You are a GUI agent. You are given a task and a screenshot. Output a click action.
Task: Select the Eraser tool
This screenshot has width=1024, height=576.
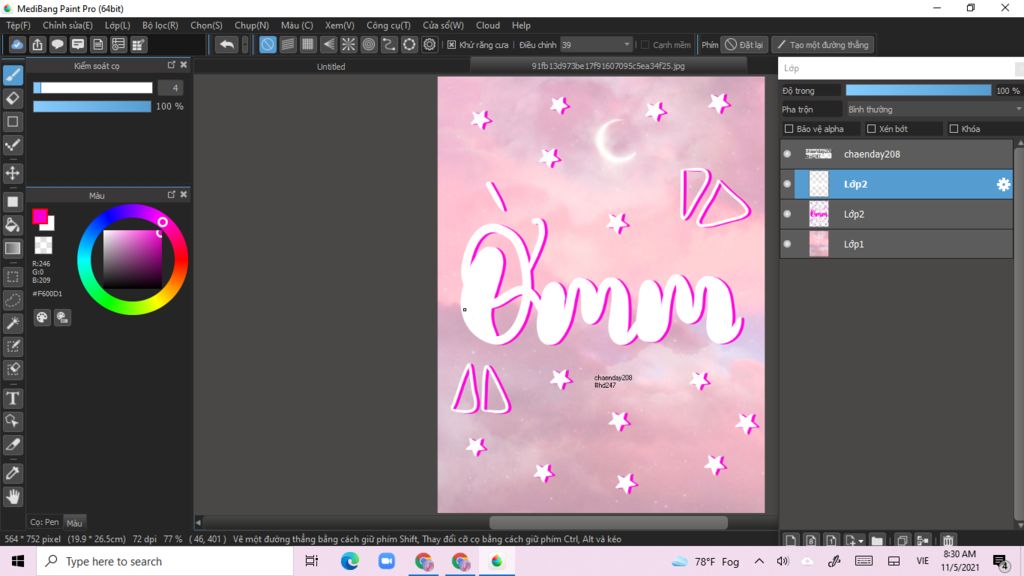(13, 99)
